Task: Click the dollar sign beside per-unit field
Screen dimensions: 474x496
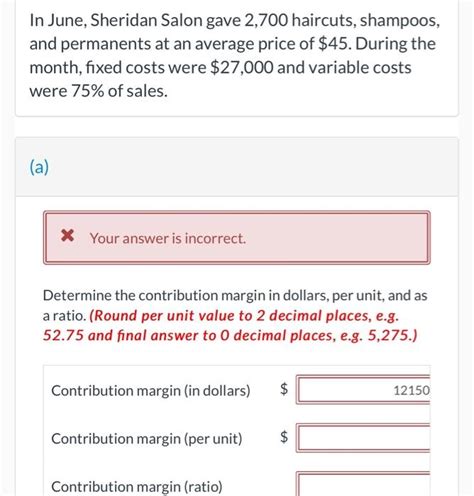Action: click(x=284, y=437)
